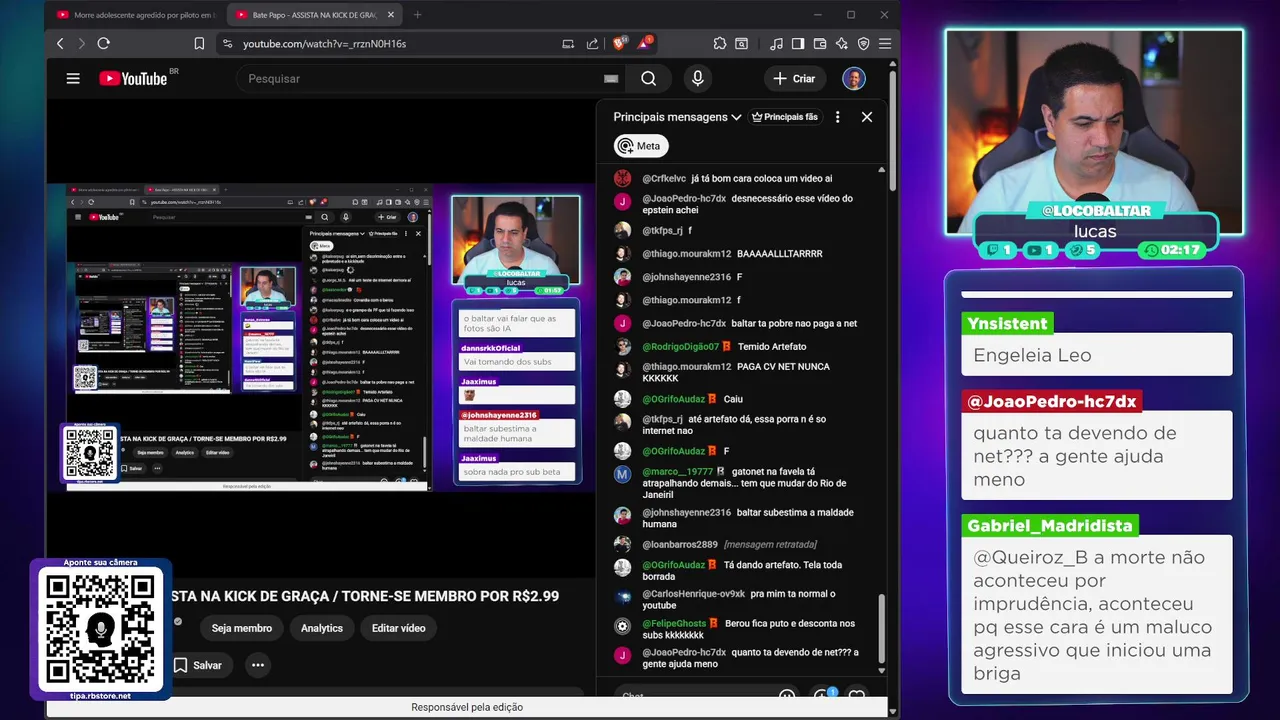Screen dimensions: 1280x720
Task: Click the chat scrollbar down arrow
Action: point(881,671)
